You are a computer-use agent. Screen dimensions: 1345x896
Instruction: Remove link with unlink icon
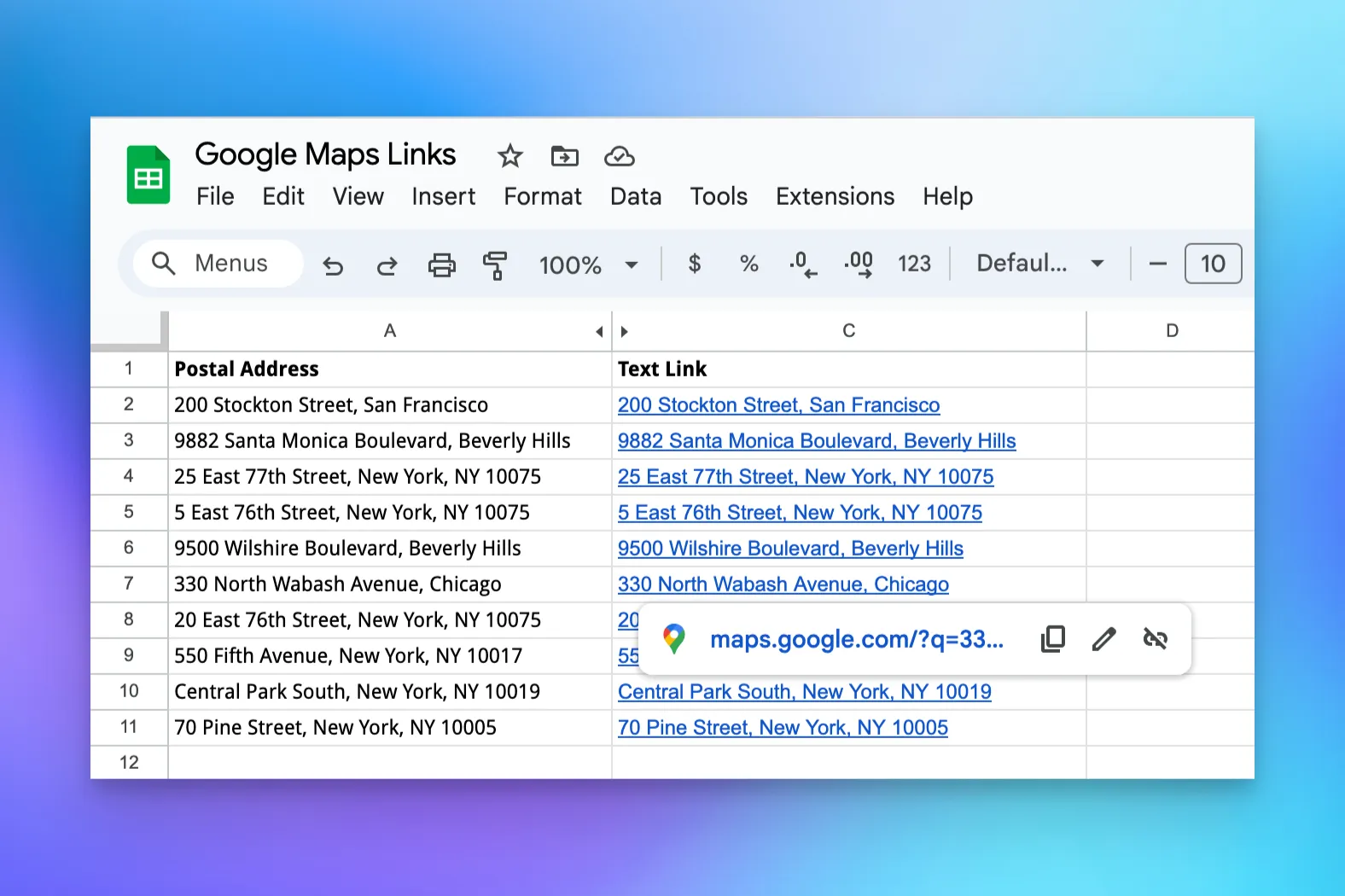point(1156,639)
